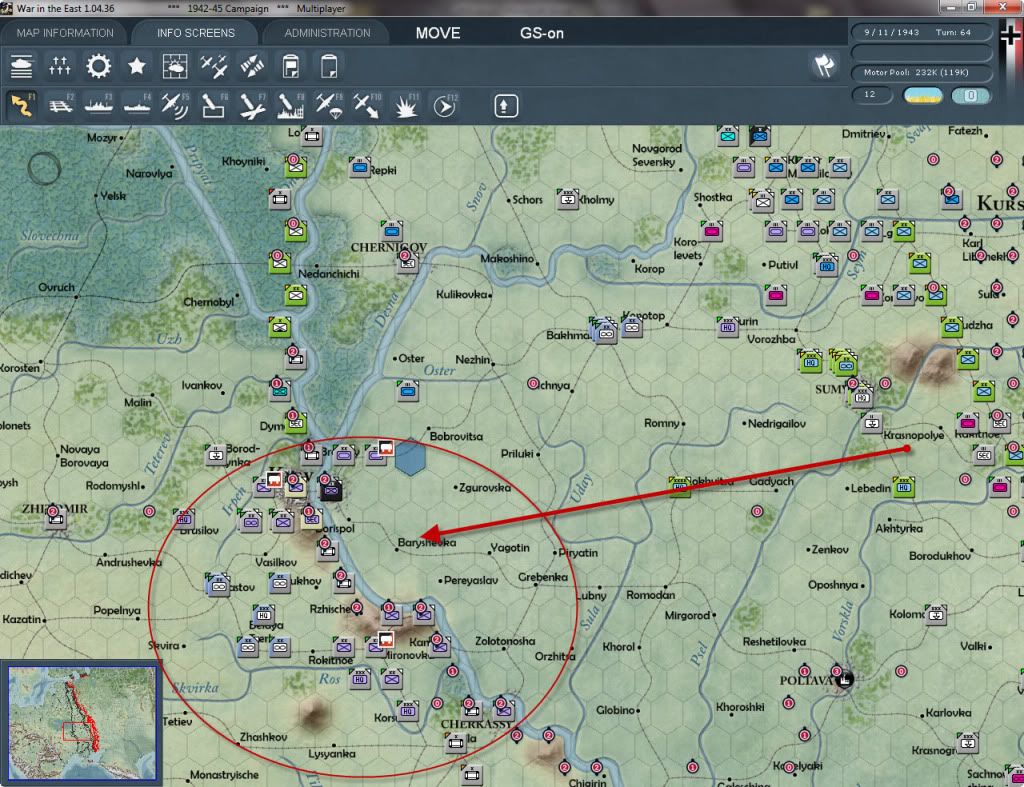Open the losses screen with crosses icon
This screenshot has height=787, width=1024.
coord(59,66)
